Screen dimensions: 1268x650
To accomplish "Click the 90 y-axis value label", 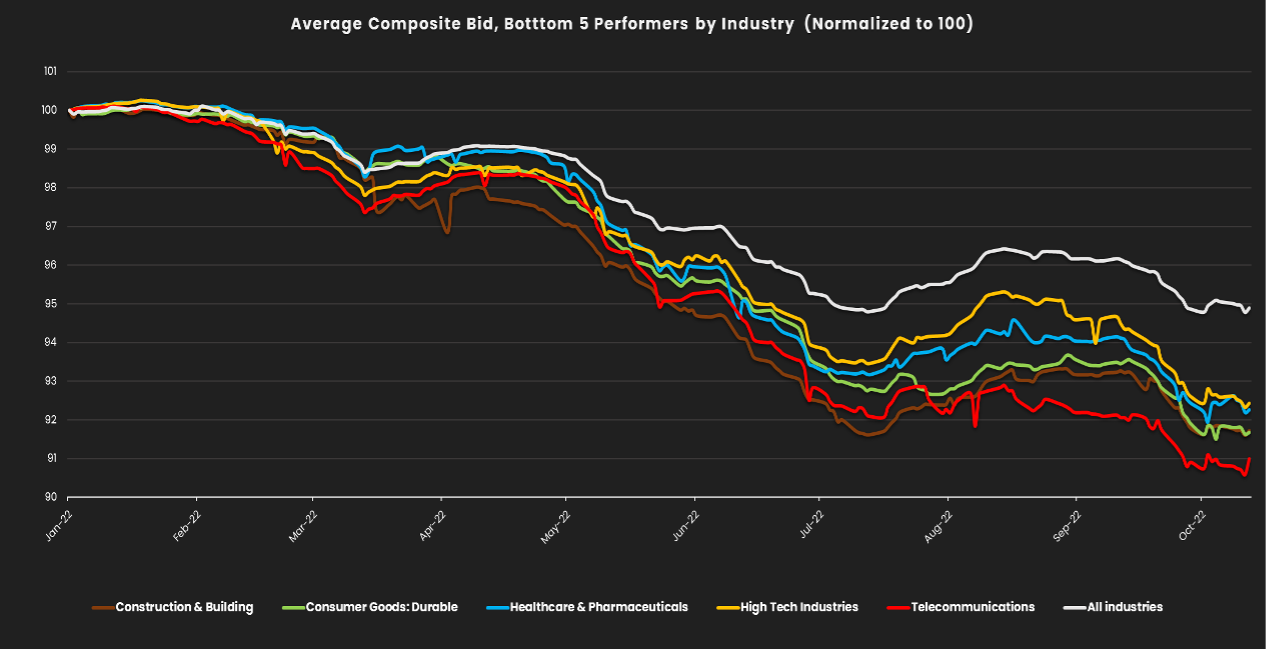I will click(52, 498).
